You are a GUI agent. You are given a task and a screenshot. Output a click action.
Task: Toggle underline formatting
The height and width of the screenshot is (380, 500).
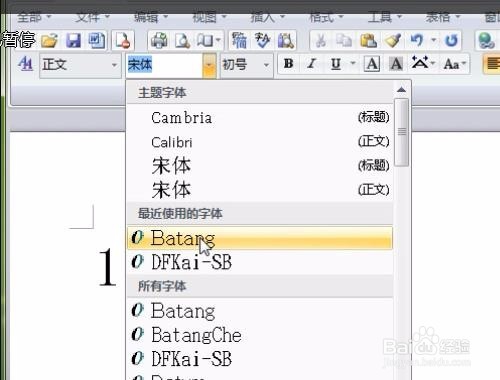(x=336, y=63)
